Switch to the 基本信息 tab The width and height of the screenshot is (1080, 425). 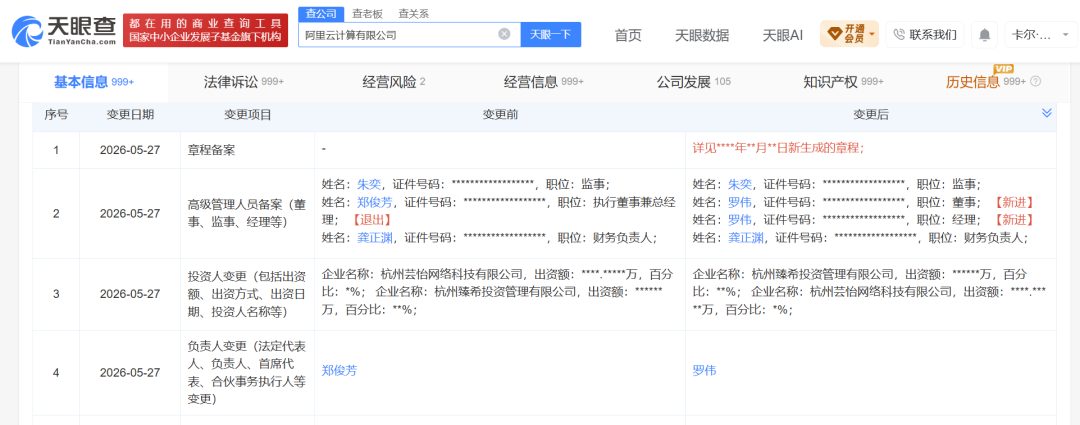pyautogui.click(x=94, y=81)
